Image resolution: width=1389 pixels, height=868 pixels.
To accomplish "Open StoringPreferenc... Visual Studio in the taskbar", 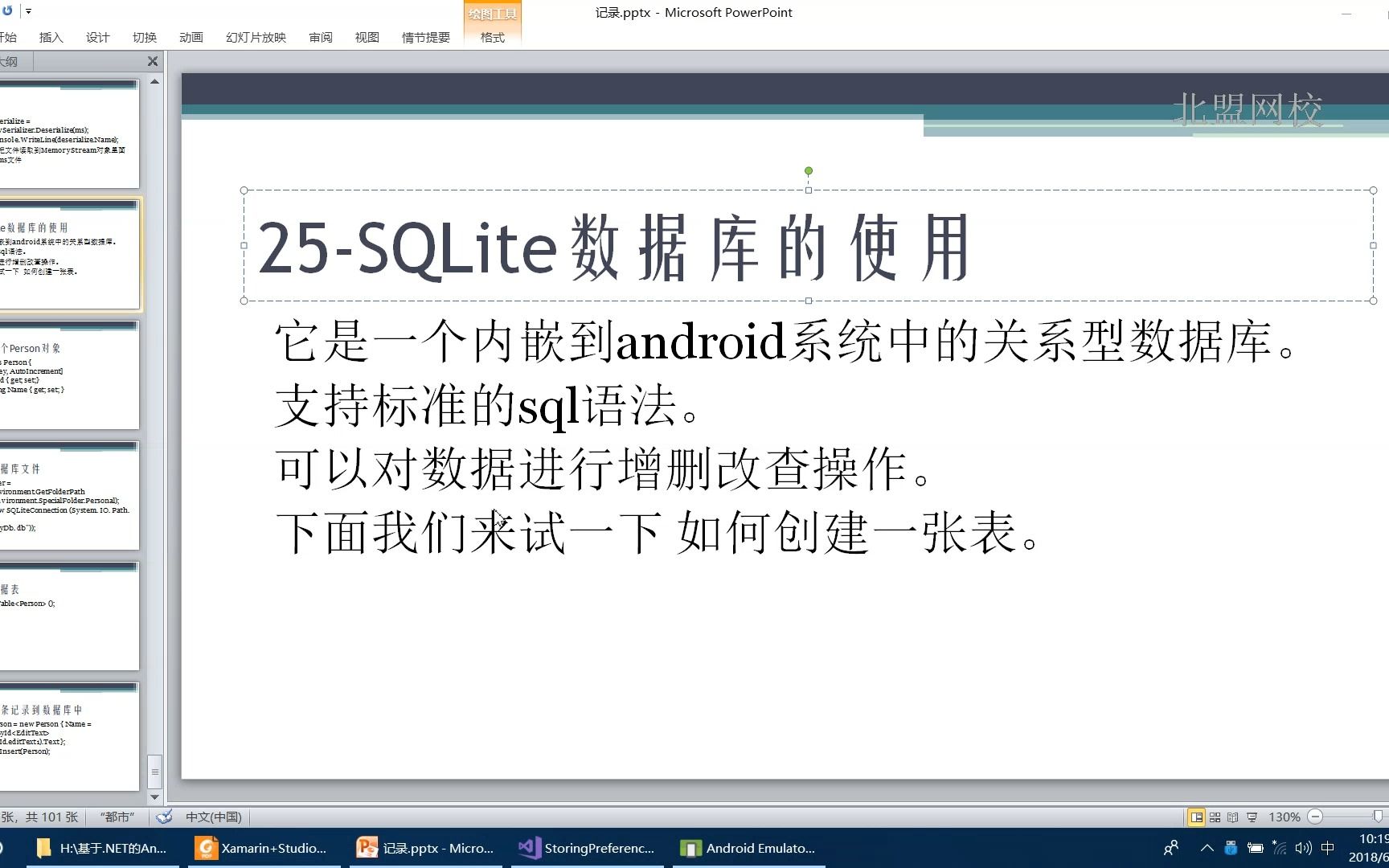I will click(588, 848).
